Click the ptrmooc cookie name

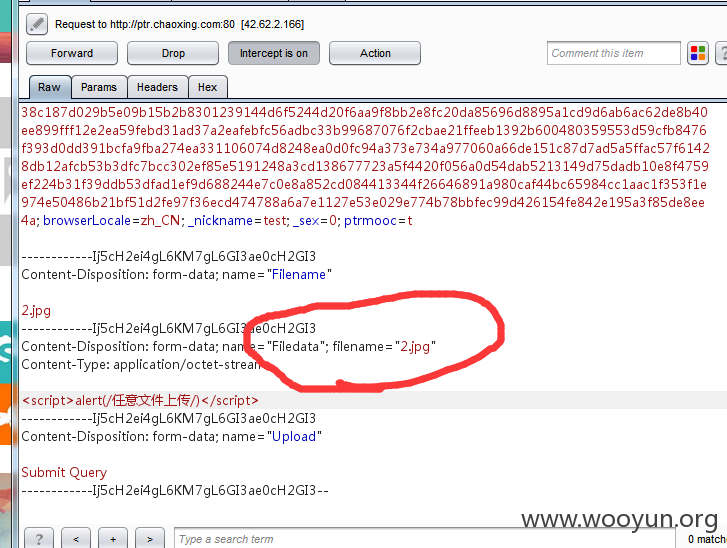pos(370,221)
